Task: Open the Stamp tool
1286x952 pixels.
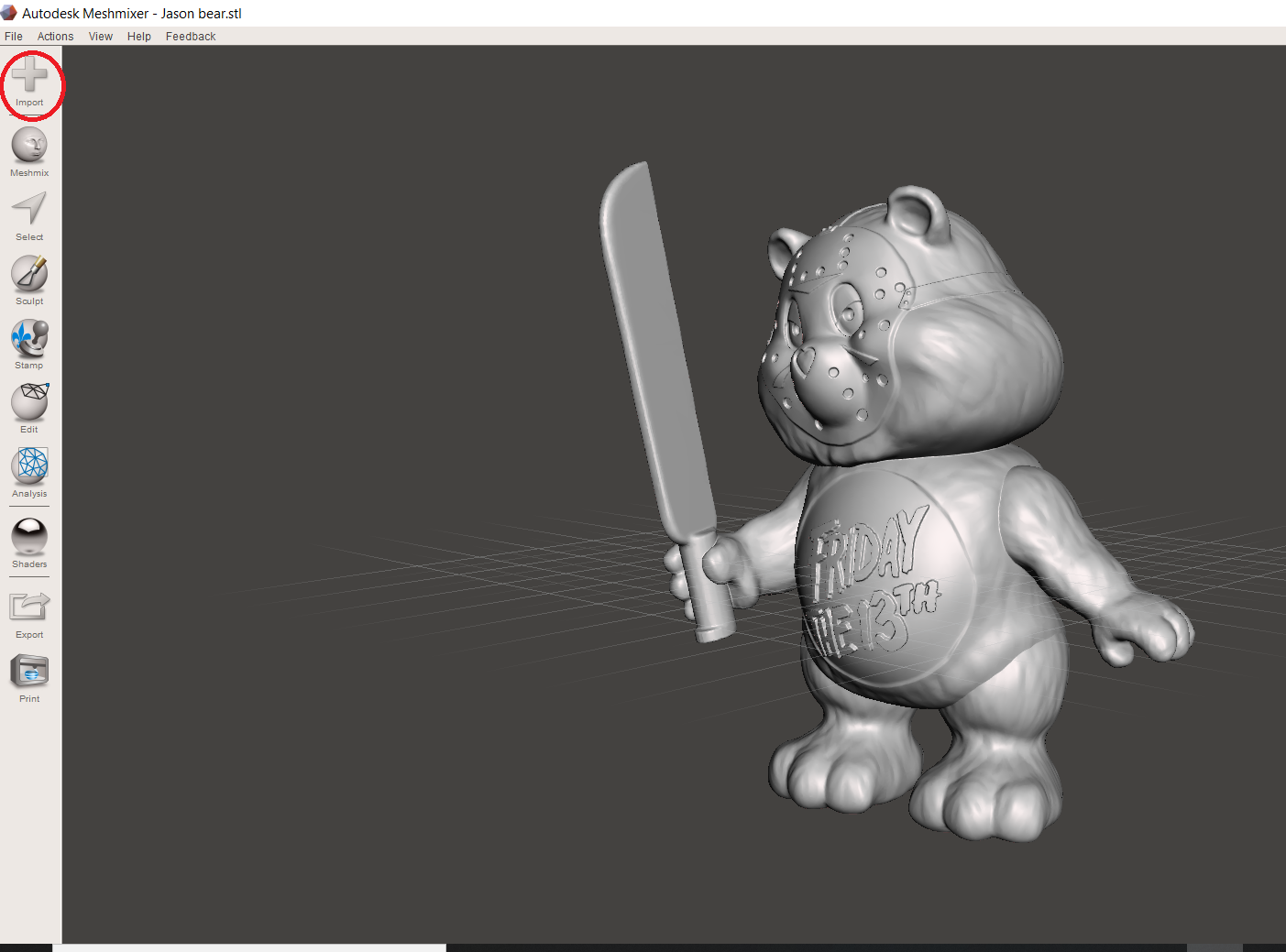Action: point(29,338)
